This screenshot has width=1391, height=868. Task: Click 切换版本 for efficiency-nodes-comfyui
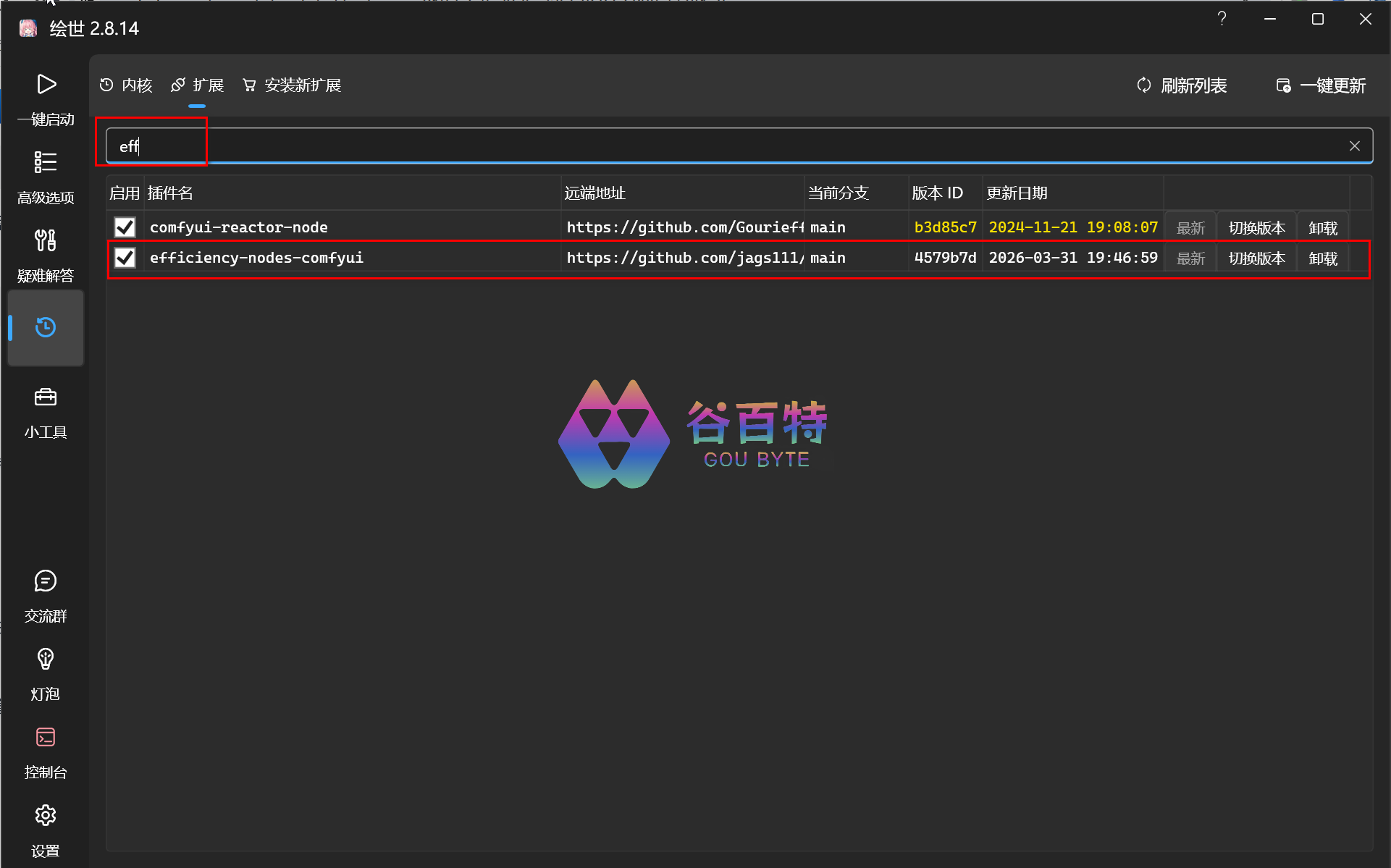pos(1256,258)
